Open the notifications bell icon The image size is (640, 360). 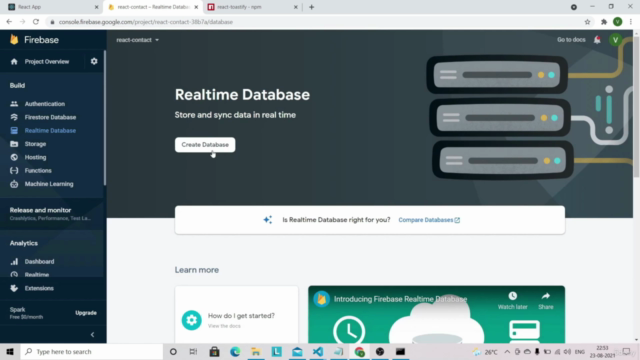[597, 40]
